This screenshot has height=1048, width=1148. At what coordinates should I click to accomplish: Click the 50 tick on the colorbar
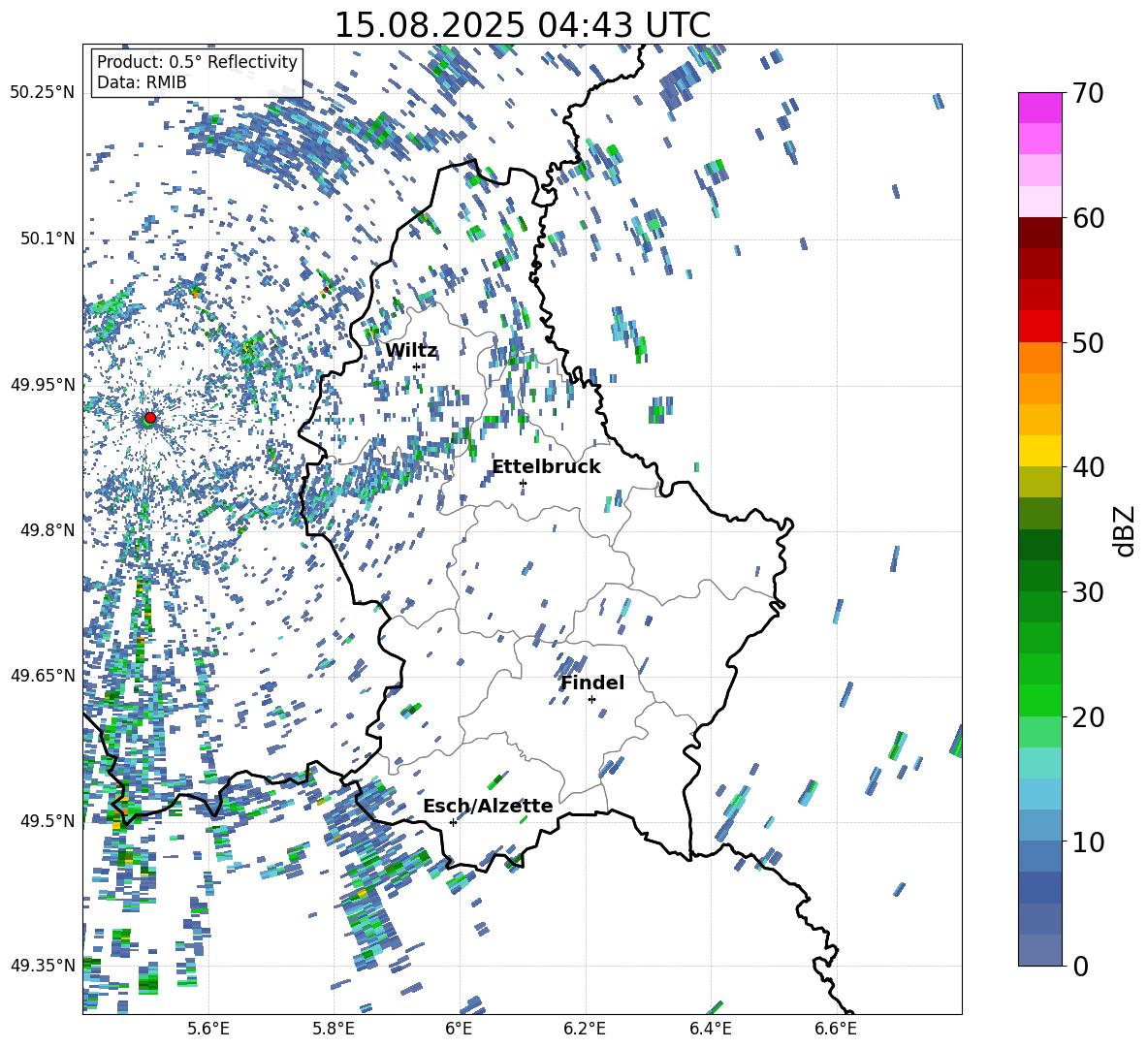(x=1088, y=342)
